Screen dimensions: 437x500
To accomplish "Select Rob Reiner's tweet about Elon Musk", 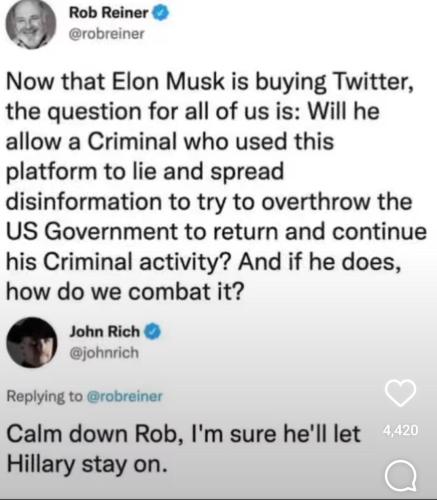I will pyautogui.click(x=216, y=186).
